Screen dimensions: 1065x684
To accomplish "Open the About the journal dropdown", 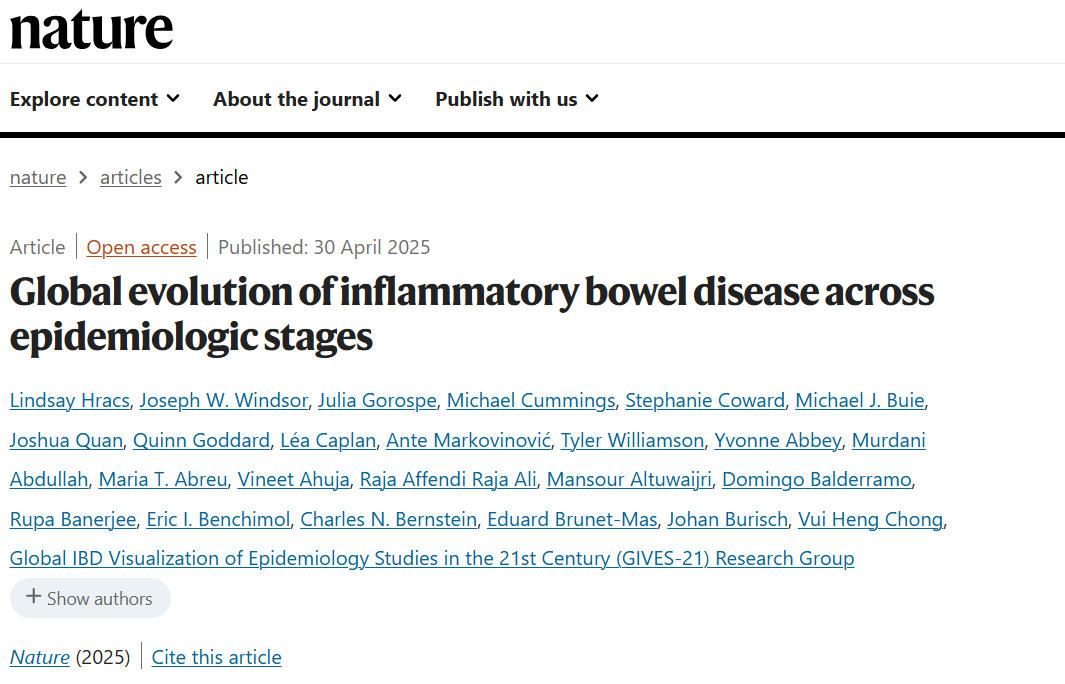I will coord(308,99).
